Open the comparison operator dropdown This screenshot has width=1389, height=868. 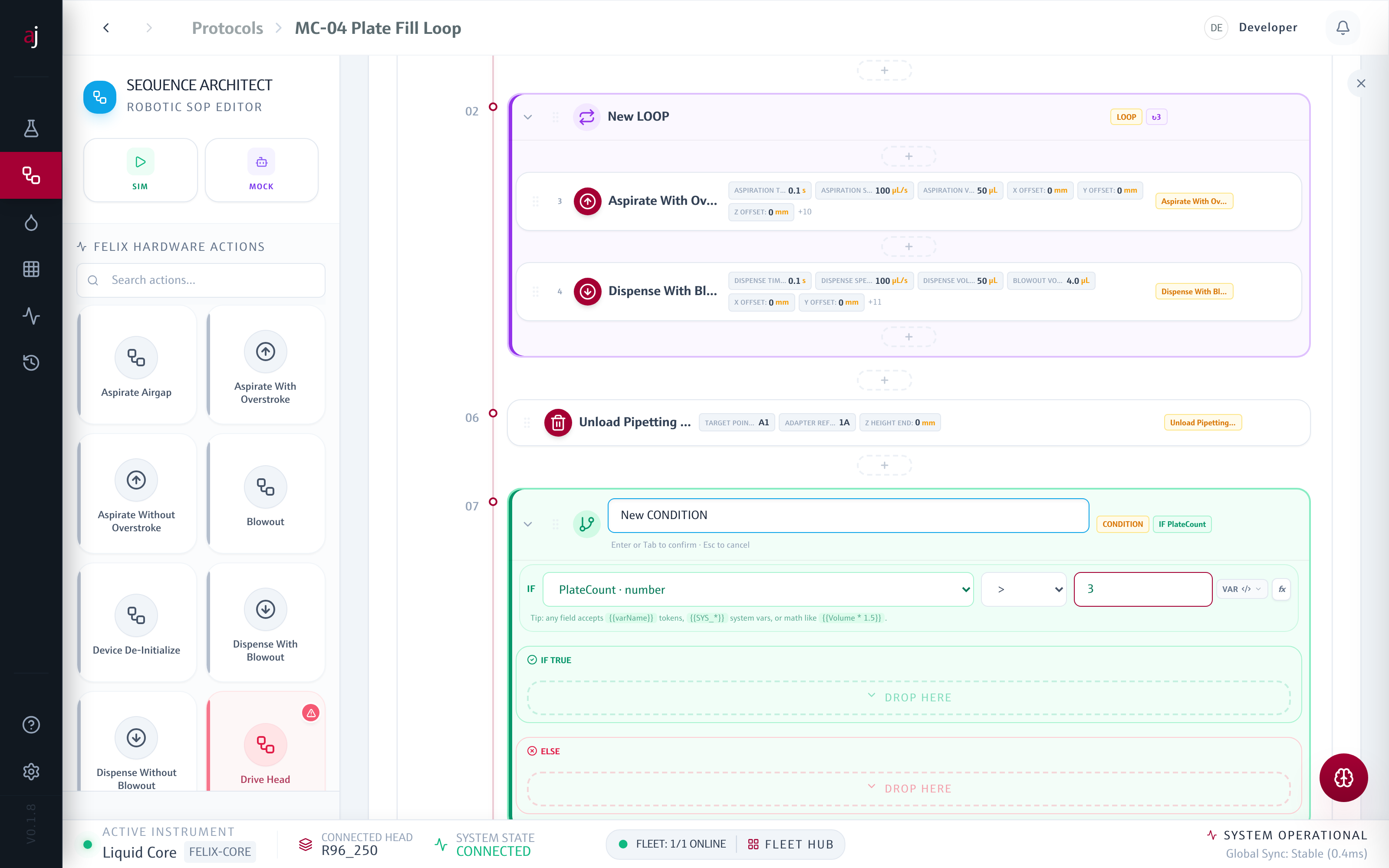pos(1024,589)
